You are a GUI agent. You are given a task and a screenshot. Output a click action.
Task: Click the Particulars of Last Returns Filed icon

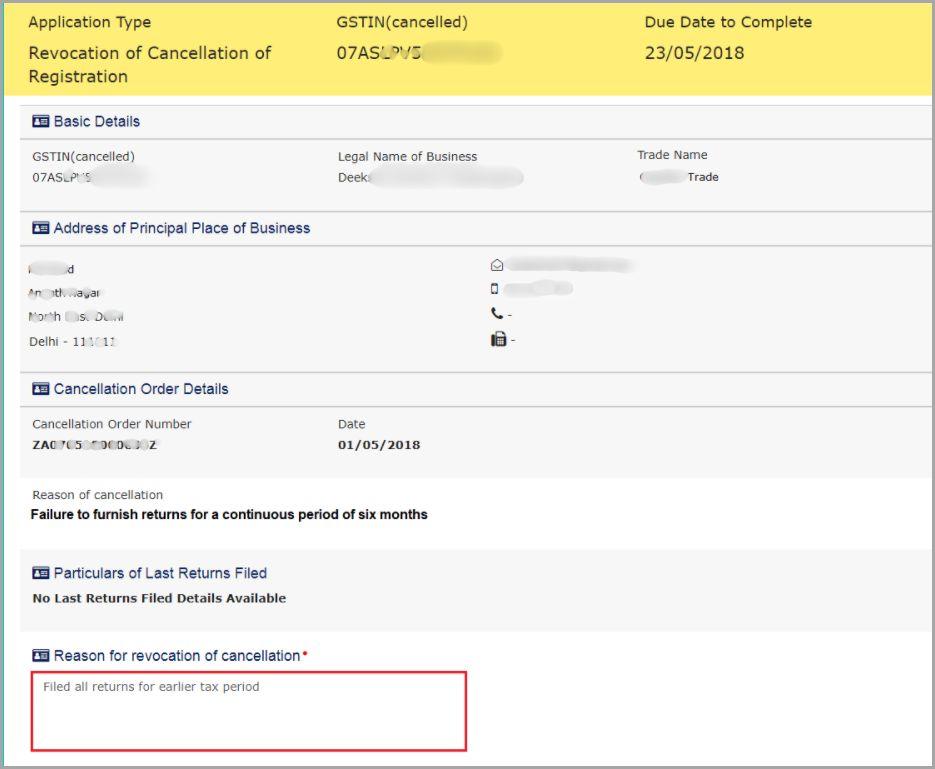[40, 573]
